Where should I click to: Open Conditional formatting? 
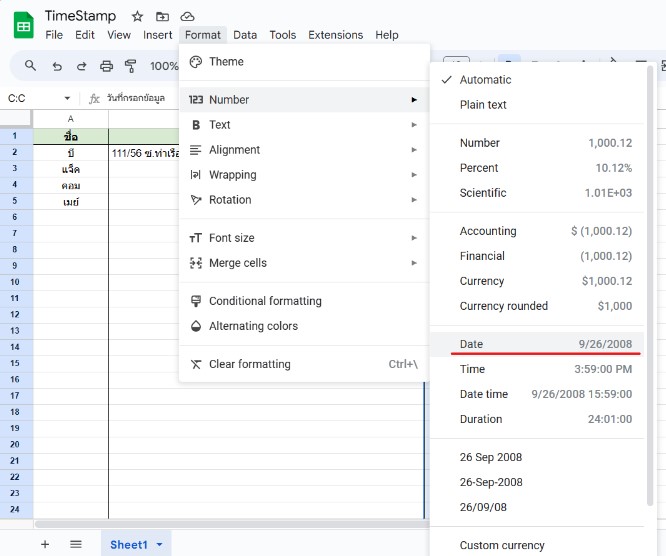(305, 301)
